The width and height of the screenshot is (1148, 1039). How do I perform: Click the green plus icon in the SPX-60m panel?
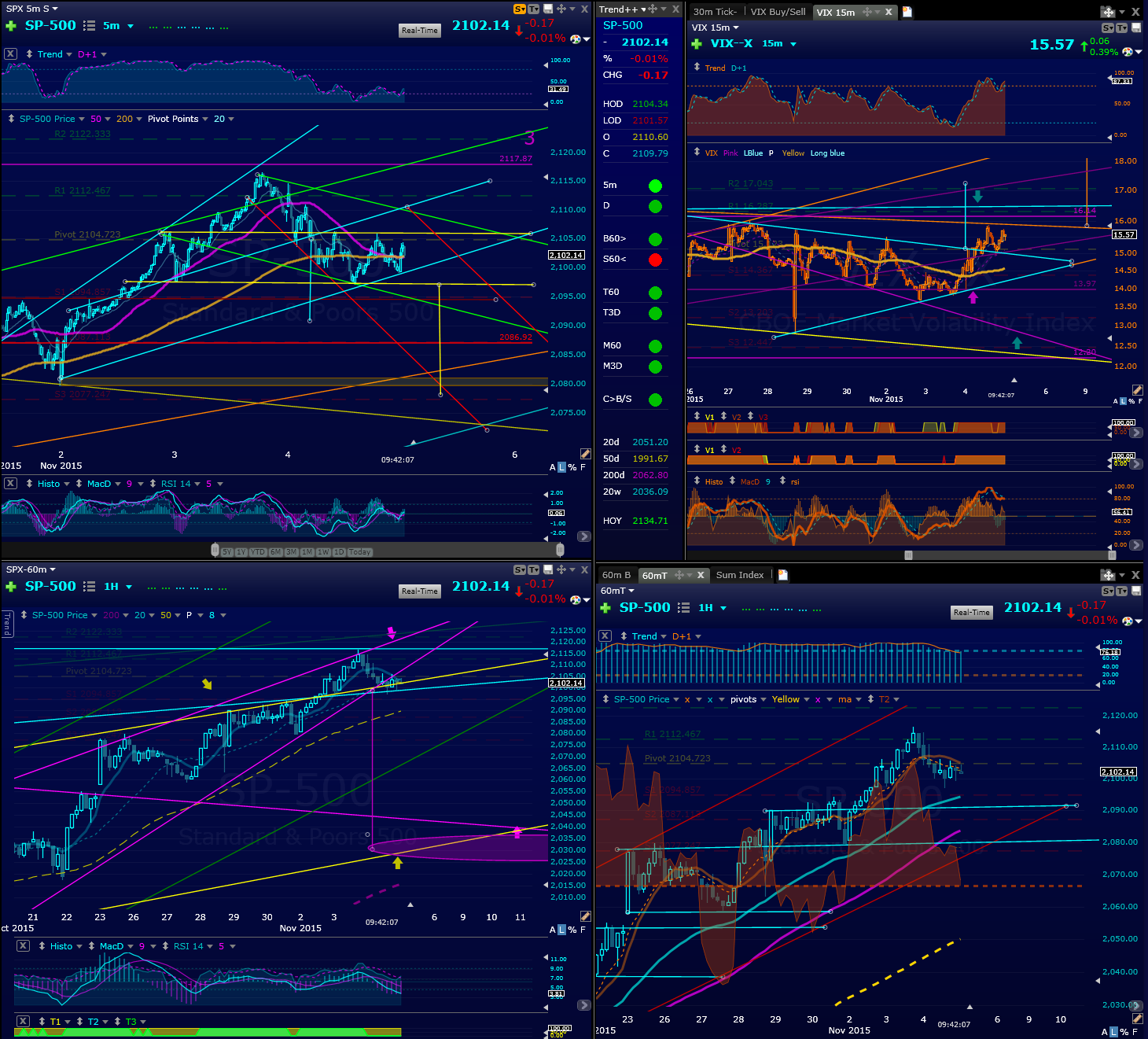tap(11, 587)
